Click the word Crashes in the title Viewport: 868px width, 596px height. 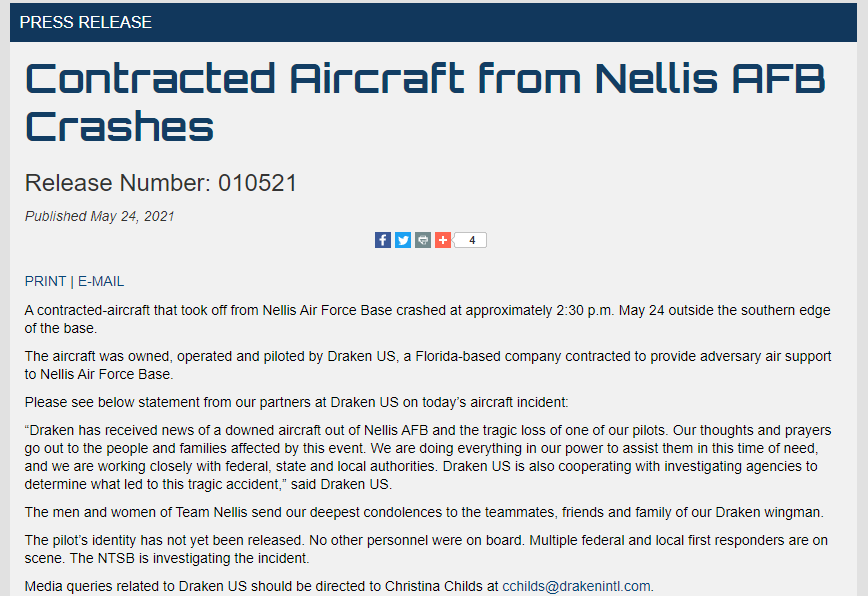tap(119, 127)
